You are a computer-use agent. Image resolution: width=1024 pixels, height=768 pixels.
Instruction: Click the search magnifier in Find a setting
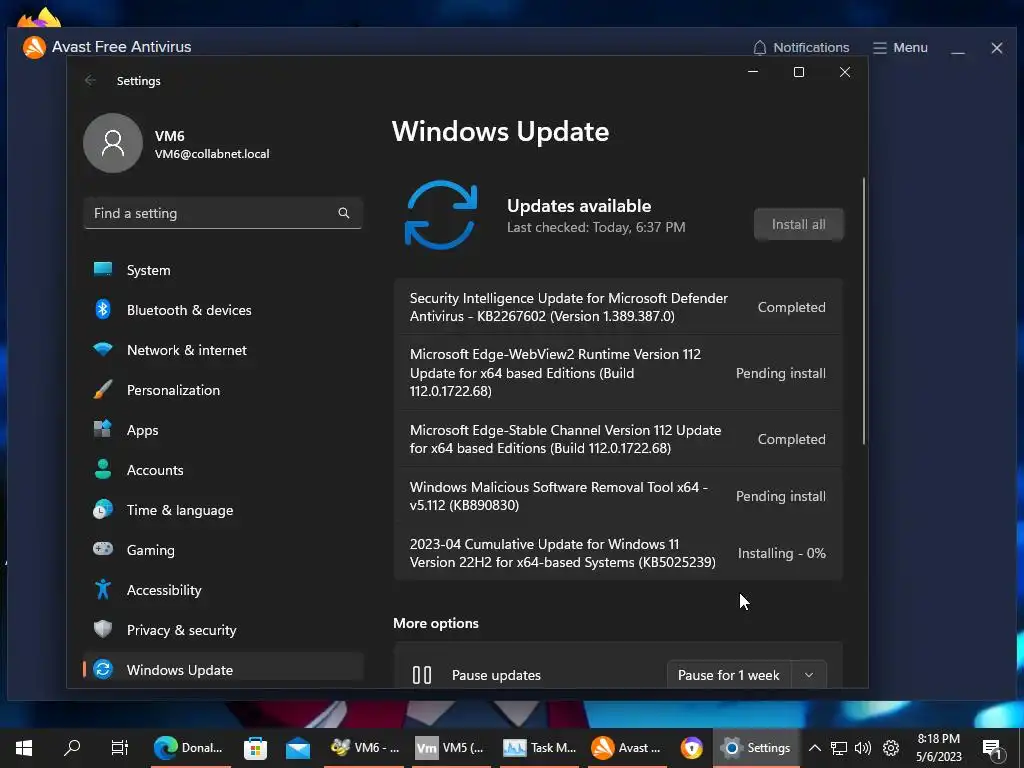click(344, 213)
